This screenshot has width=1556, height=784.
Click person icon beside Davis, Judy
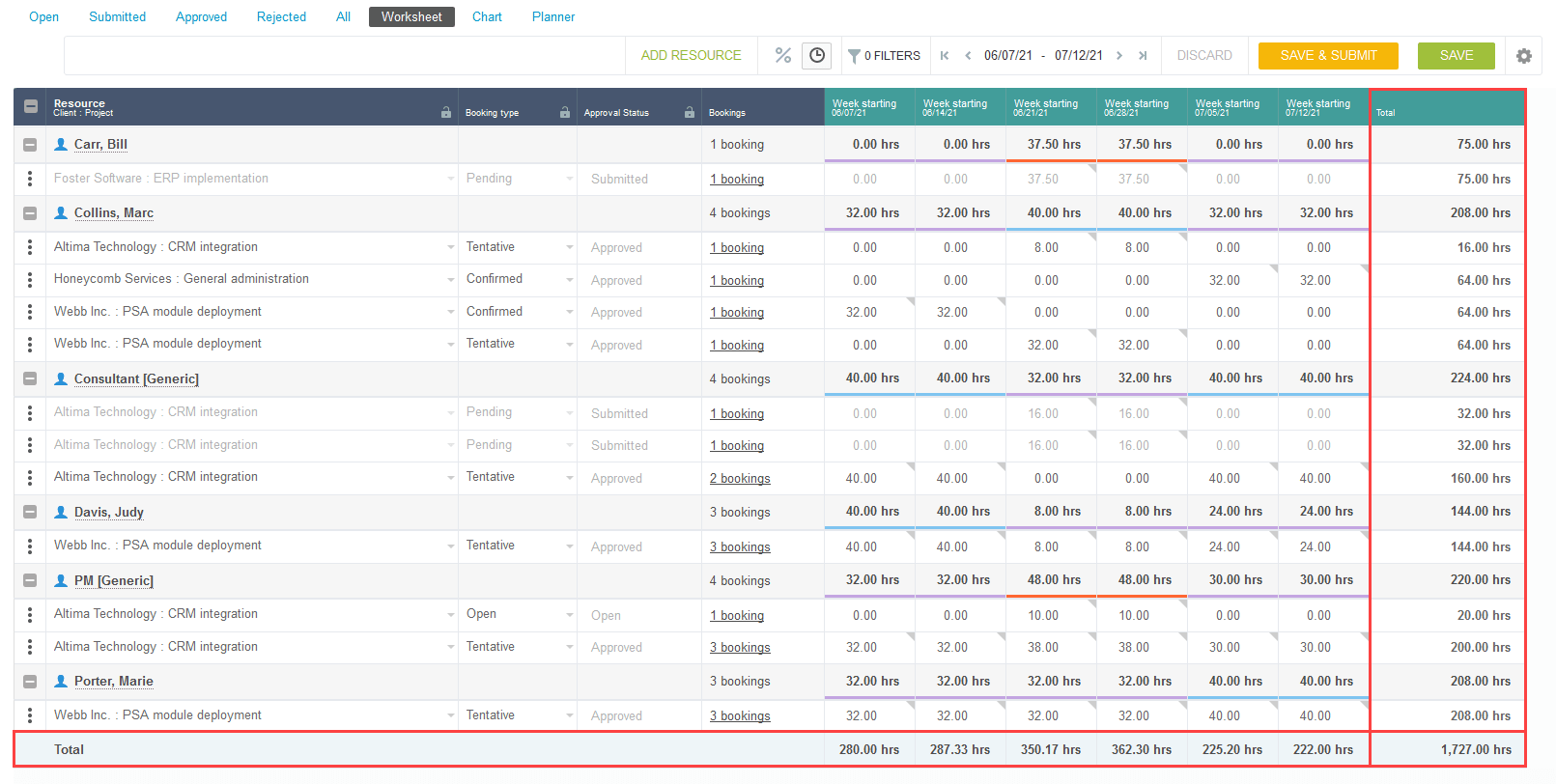[x=61, y=512]
